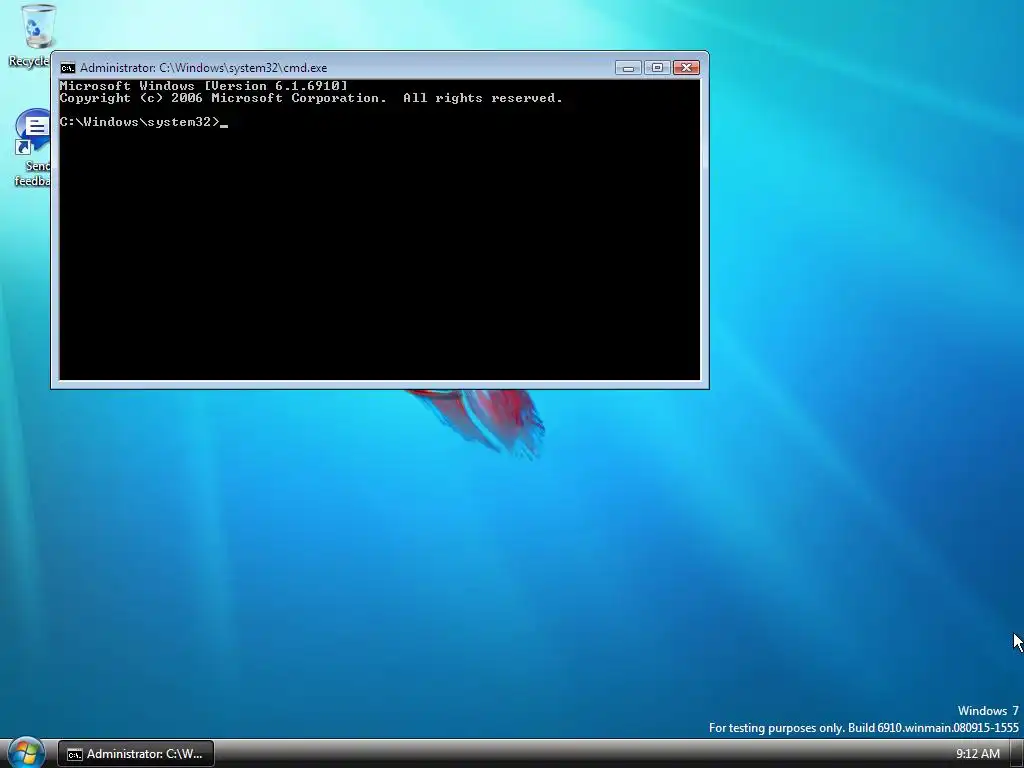1024x768 pixels.
Task: Click the cmd.exe title bar system icon
Action: click(68, 68)
